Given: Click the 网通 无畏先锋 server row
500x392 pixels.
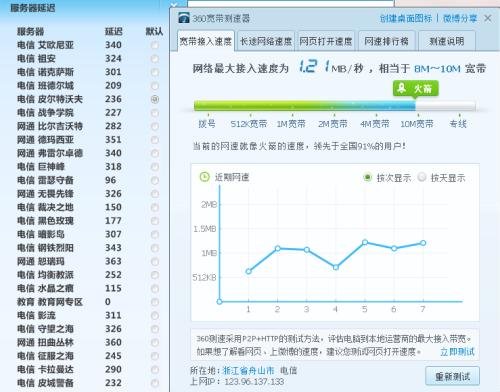Looking at the screenshot, I should pyautogui.click(x=88, y=194).
